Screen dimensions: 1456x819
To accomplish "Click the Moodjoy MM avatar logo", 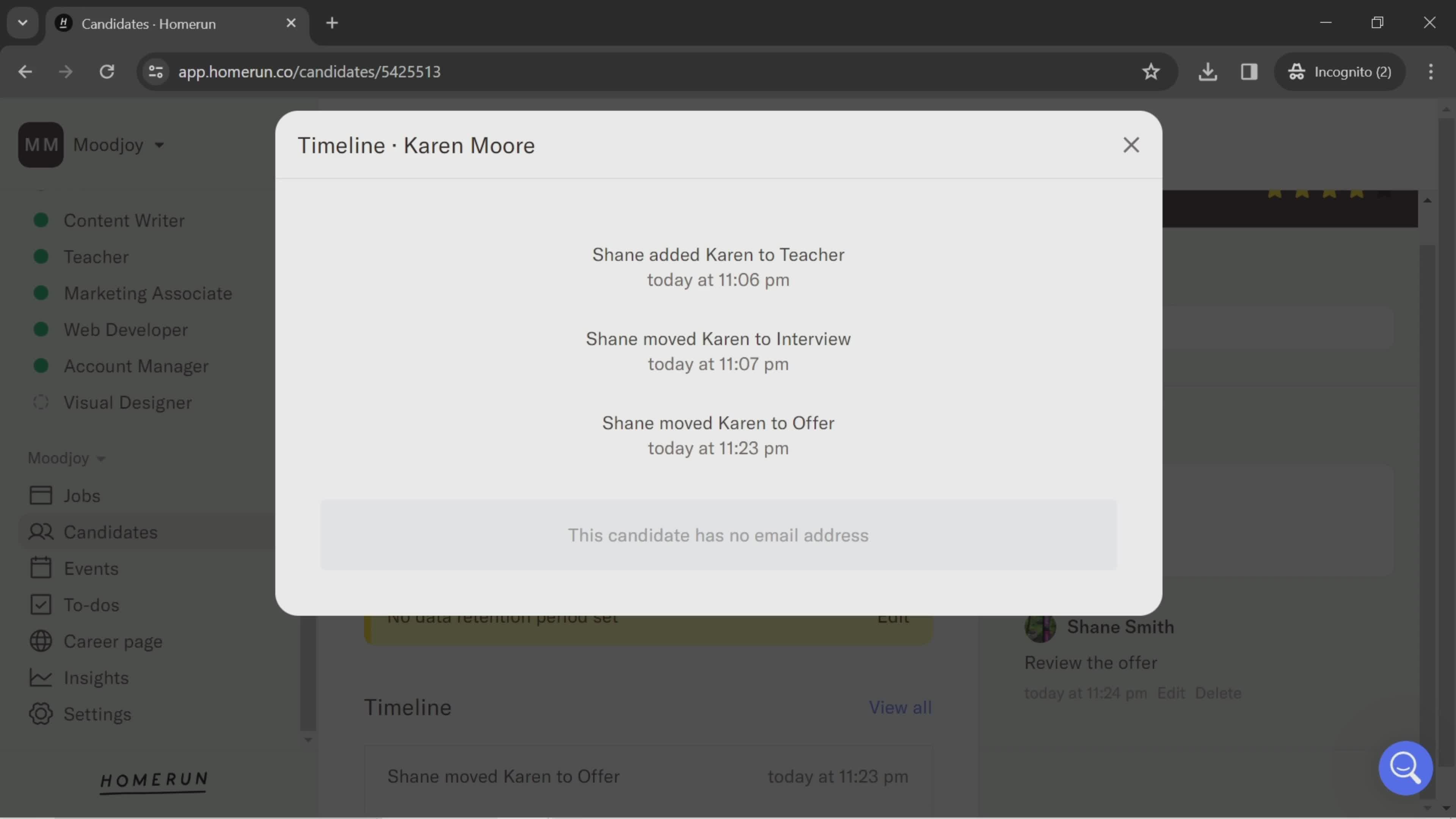I will click(x=41, y=145).
